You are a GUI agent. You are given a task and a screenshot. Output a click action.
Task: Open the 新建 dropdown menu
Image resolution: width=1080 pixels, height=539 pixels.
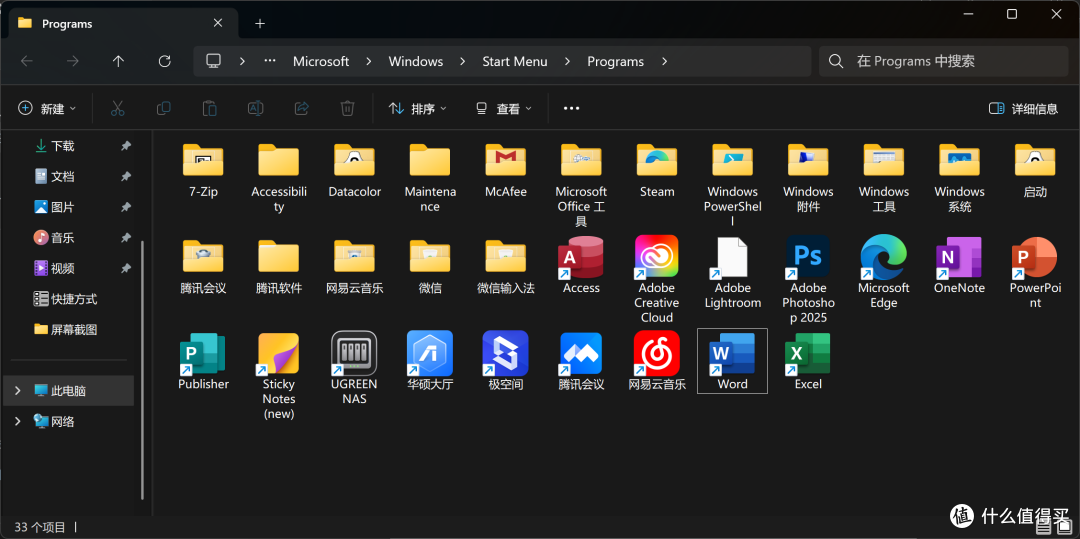tap(47, 108)
